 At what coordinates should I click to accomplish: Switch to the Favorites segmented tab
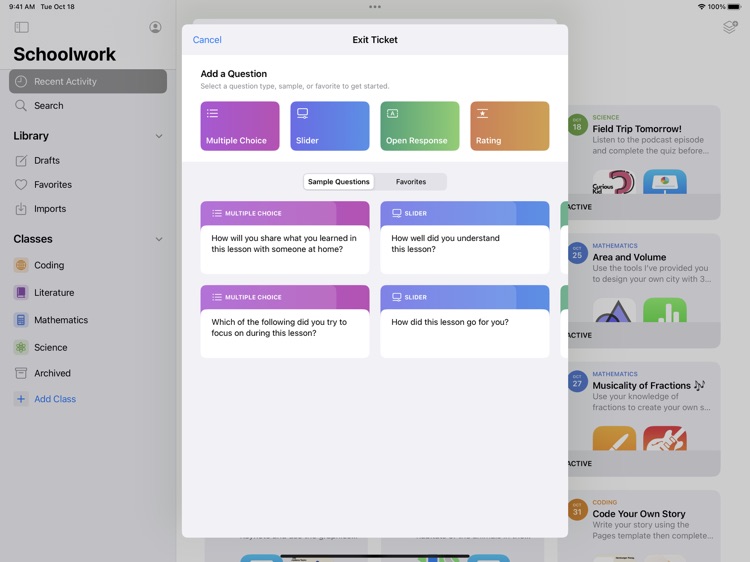pos(410,182)
